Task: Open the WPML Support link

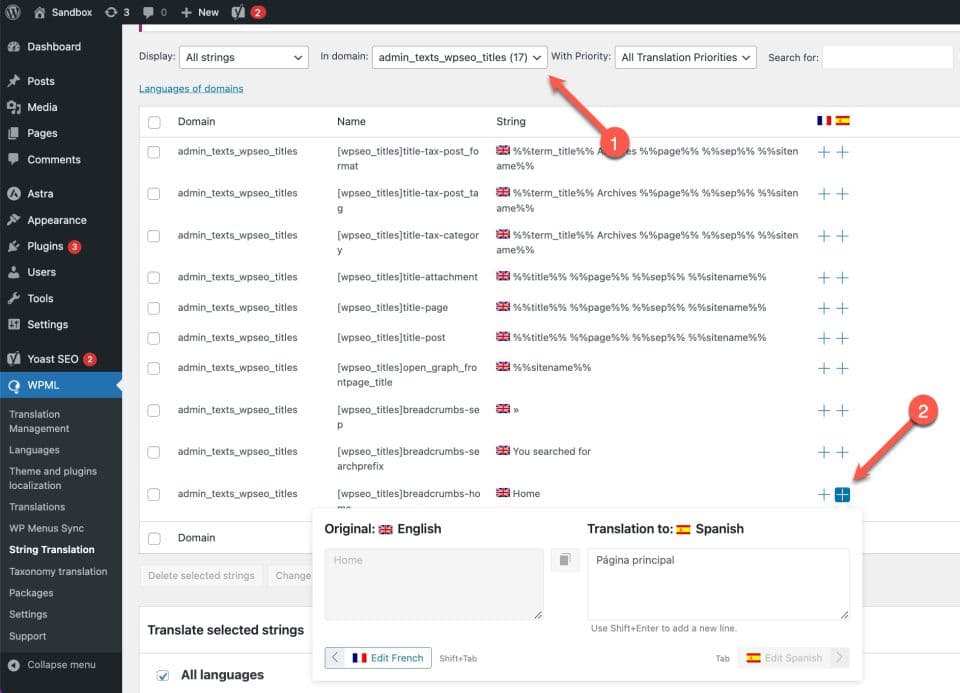Action: [28, 636]
